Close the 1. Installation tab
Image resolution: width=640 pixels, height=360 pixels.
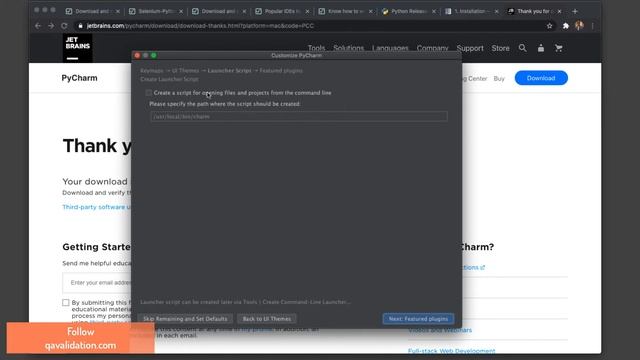[496, 11]
